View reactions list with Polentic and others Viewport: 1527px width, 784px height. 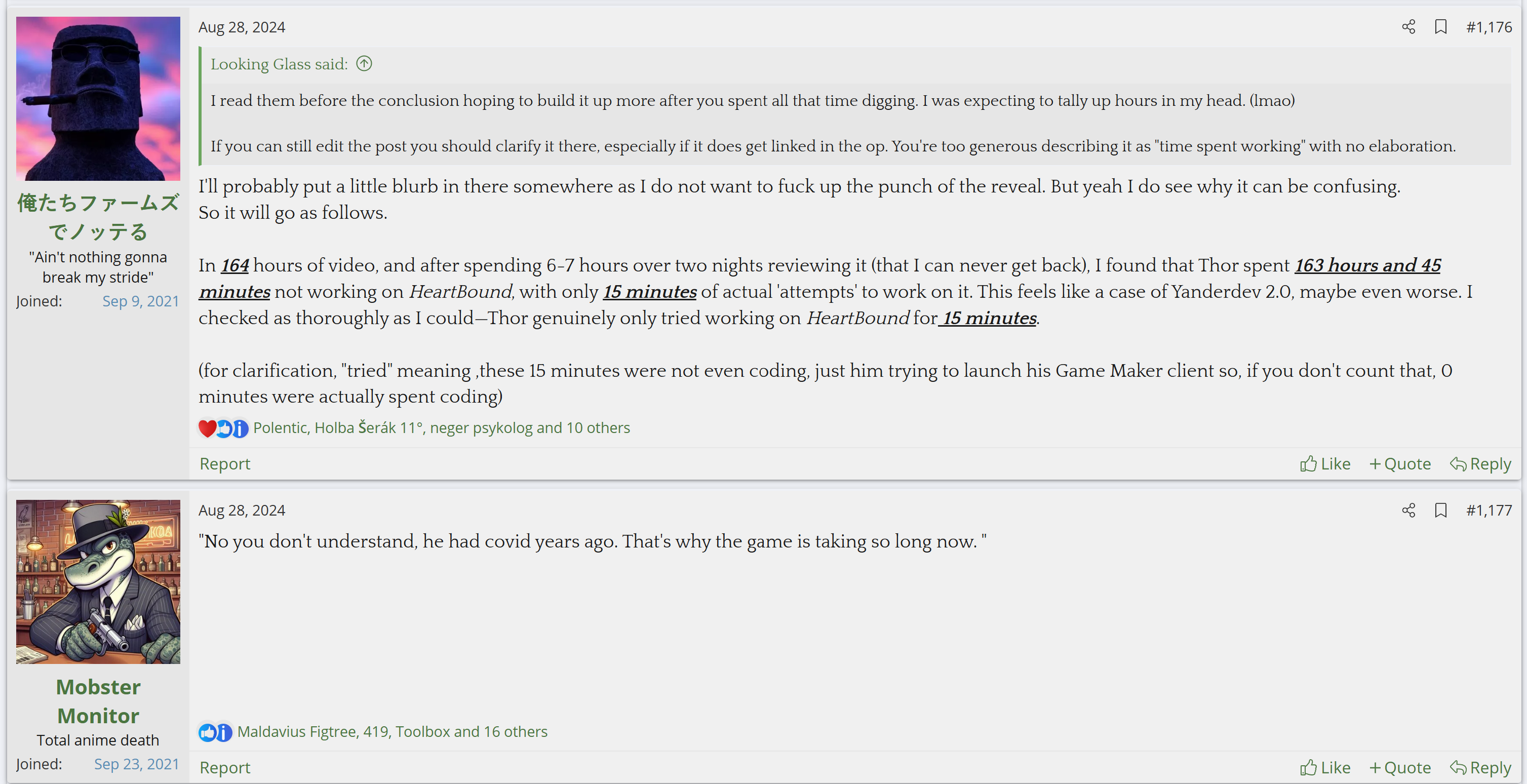[x=441, y=428]
